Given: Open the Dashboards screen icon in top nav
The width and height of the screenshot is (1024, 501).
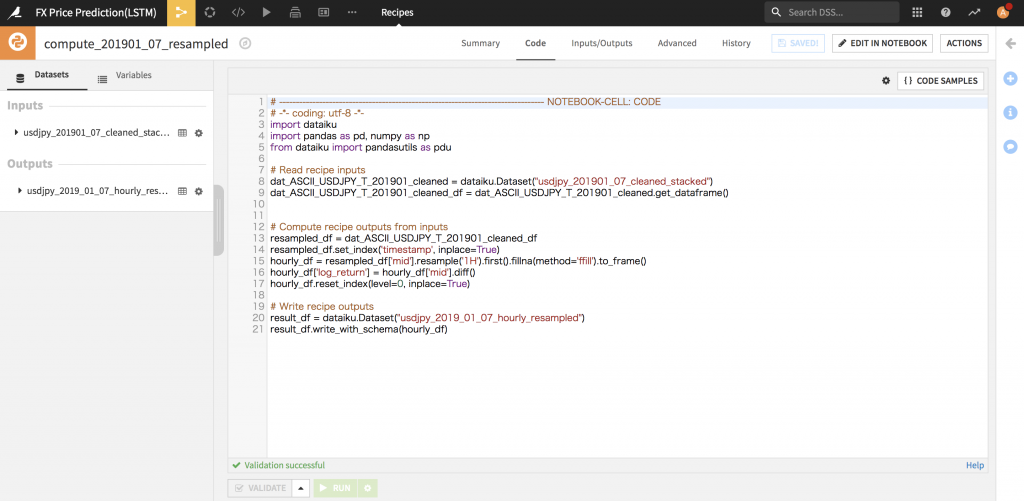Looking at the screenshot, I should pos(323,12).
